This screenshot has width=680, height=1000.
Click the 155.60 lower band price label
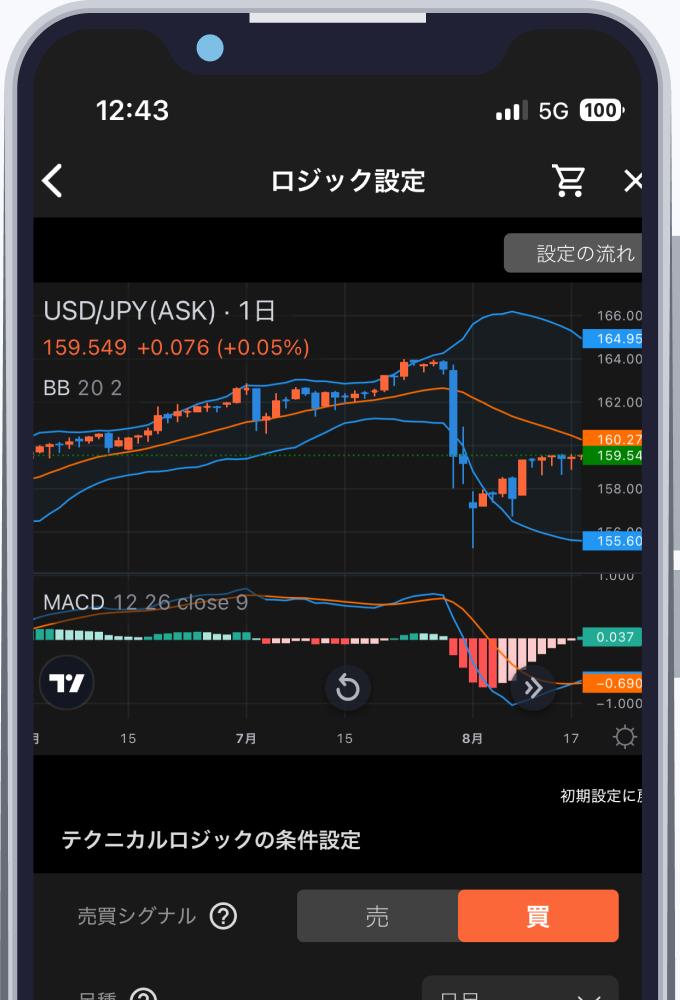612,541
